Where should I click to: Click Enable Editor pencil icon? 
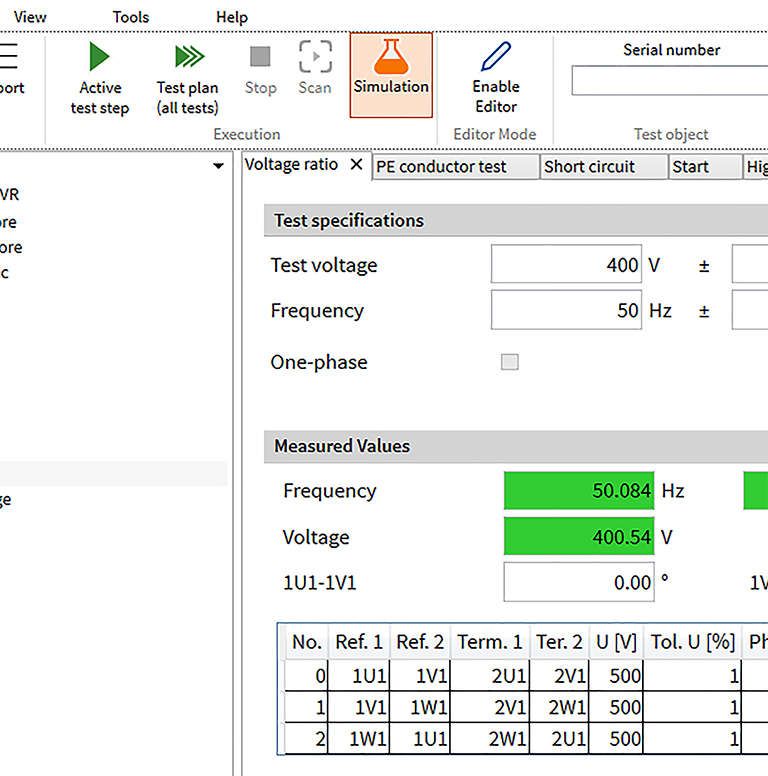(x=496, y=56)
